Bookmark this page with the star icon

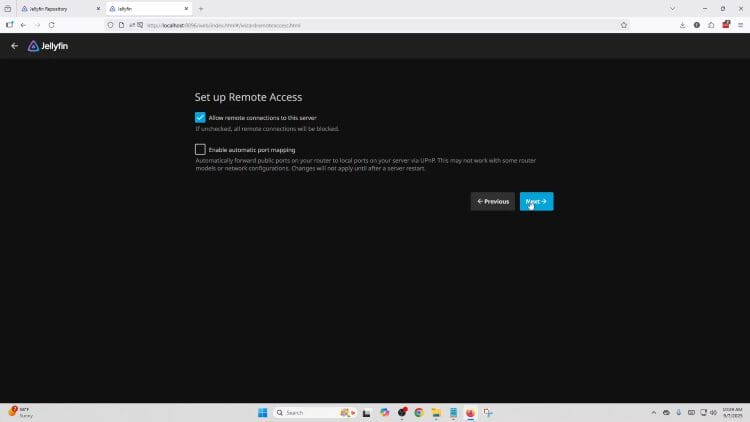624,25
